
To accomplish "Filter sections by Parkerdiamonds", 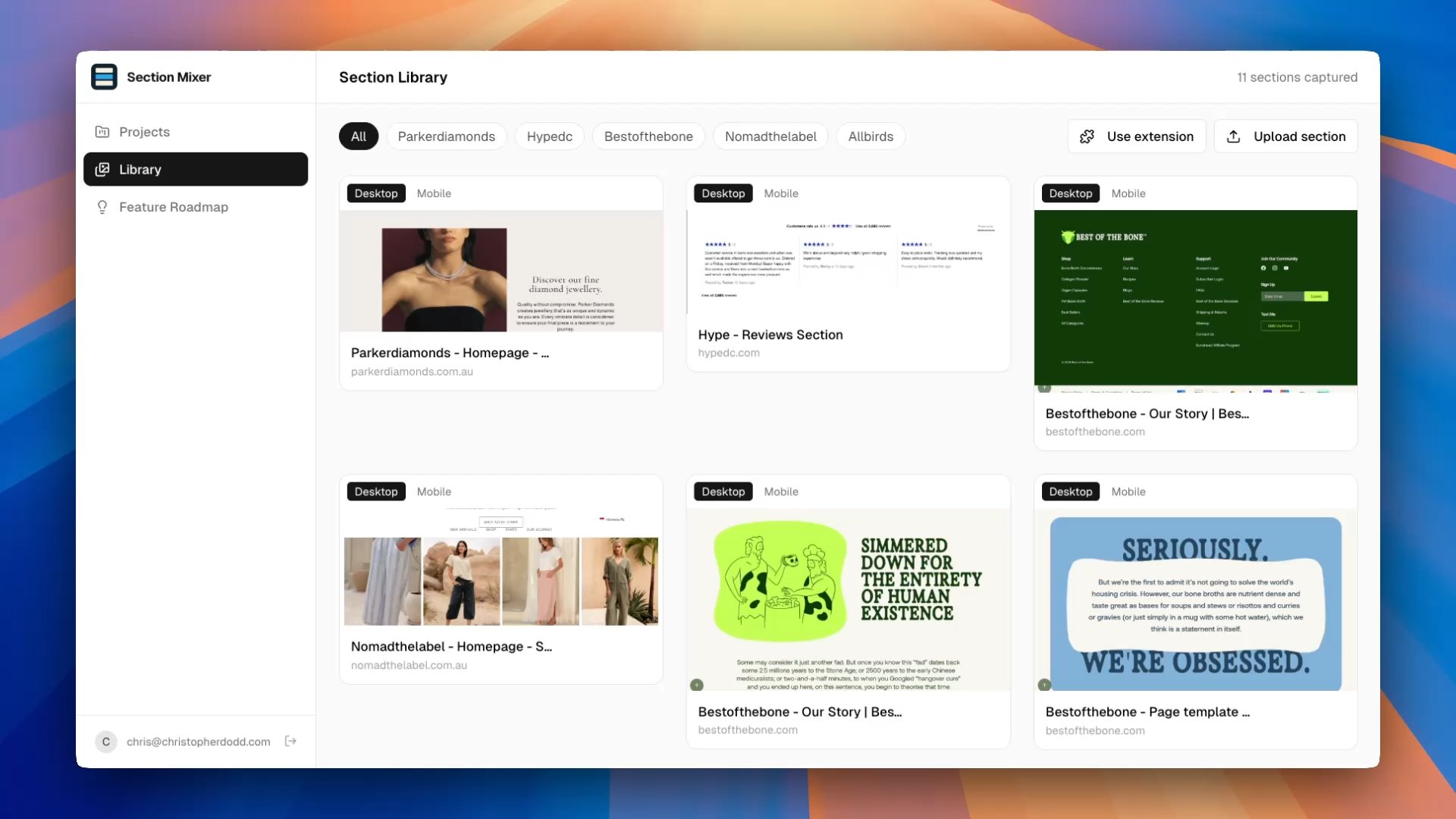I will pos(447,136).
